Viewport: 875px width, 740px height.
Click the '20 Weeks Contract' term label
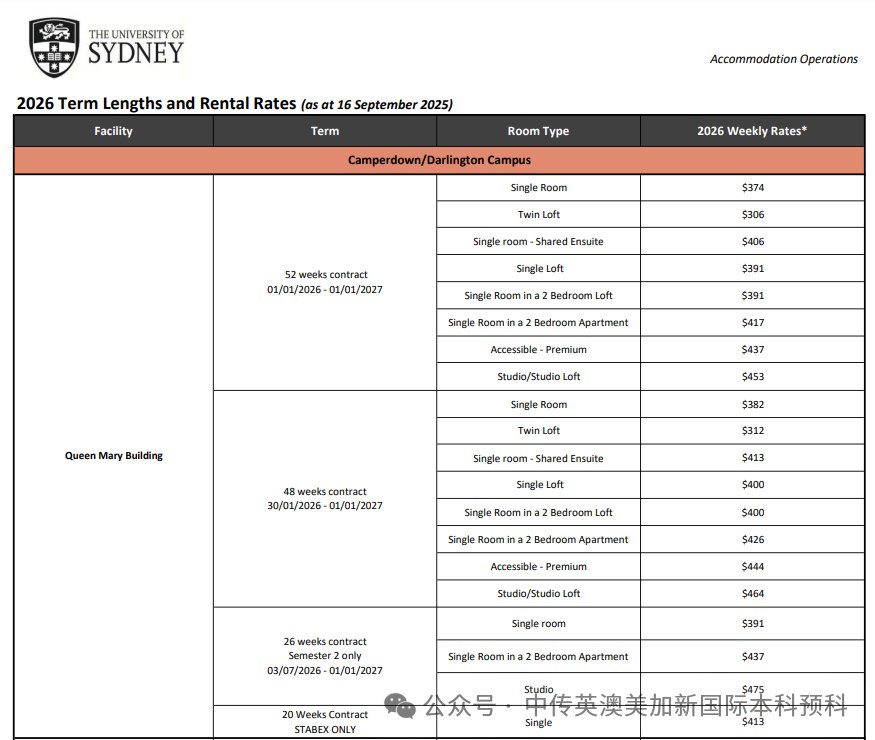pyautogui.click(x=325, y=715)
